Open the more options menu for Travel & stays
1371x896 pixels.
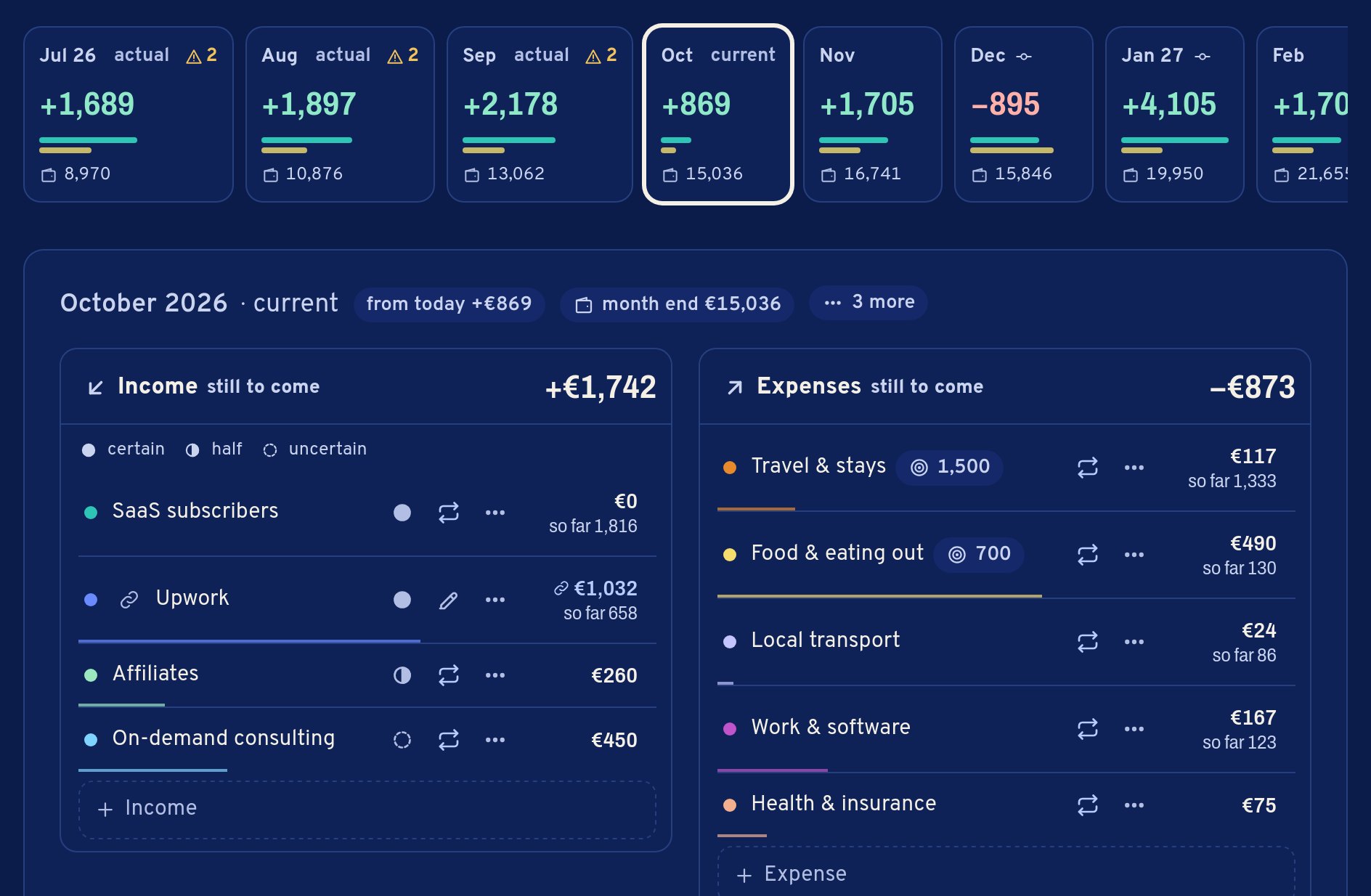[x=1134, y=468]
